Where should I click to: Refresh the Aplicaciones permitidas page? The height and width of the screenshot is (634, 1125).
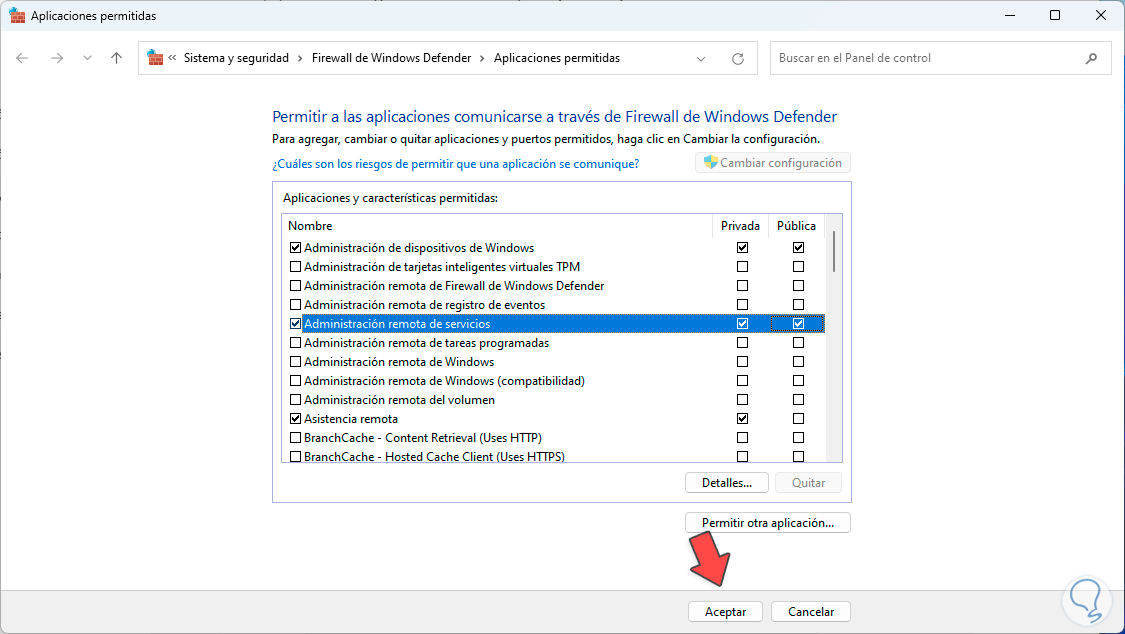click(x=738, y=59)
